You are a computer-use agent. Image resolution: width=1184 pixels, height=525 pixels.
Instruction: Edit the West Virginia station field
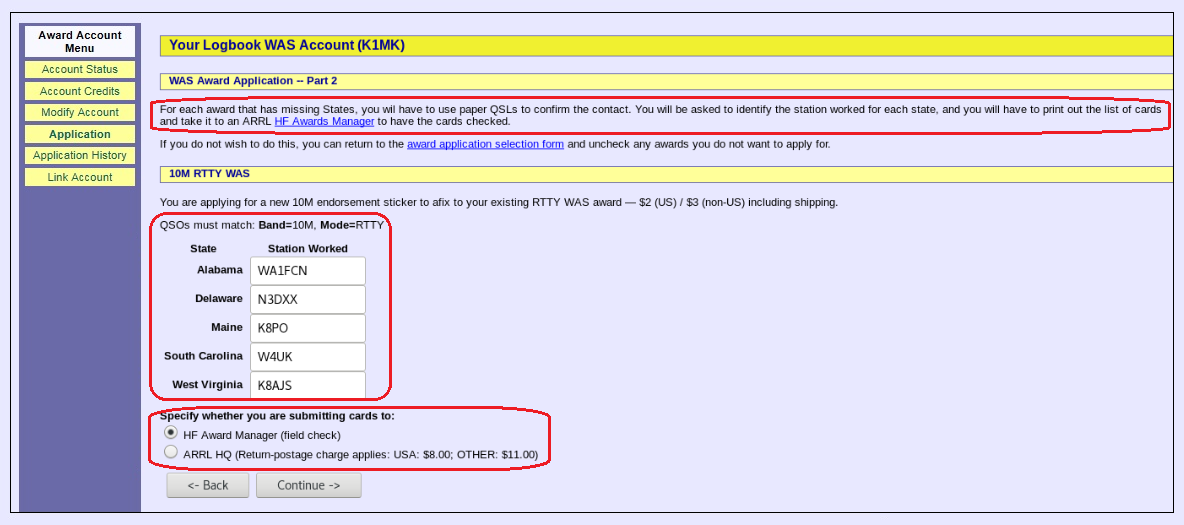[307, 385]
